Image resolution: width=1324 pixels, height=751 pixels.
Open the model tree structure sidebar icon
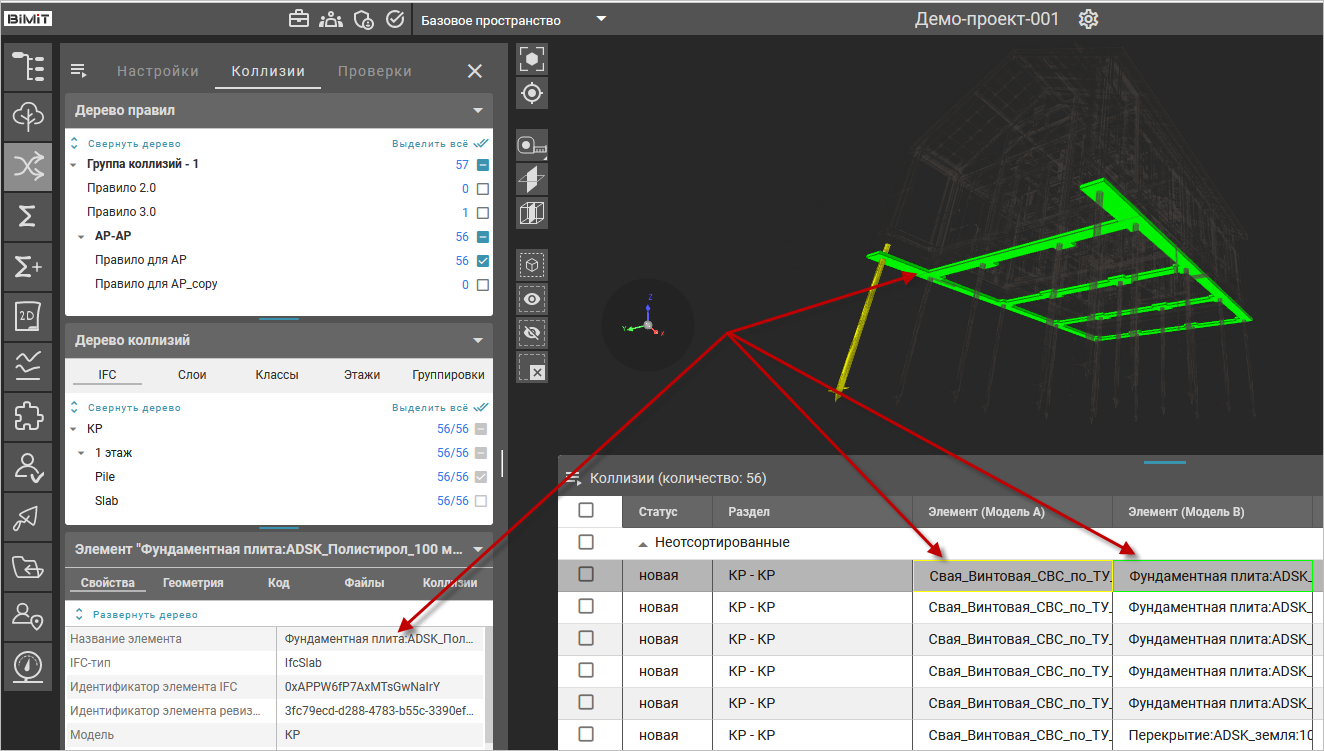(x=28, y=68)
